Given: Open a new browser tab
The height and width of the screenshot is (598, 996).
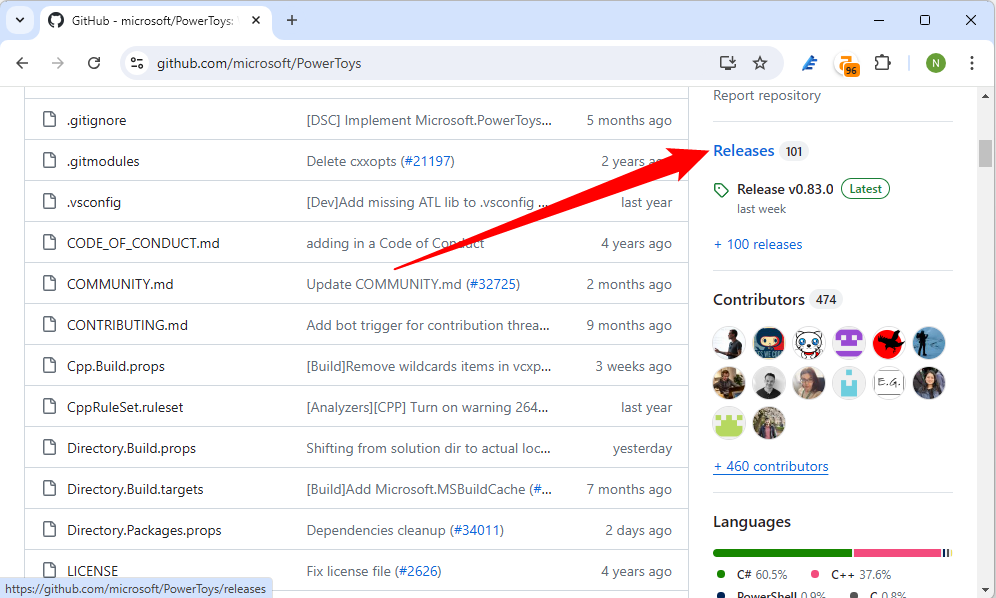Looking at the screenshot, I should 292,20.
